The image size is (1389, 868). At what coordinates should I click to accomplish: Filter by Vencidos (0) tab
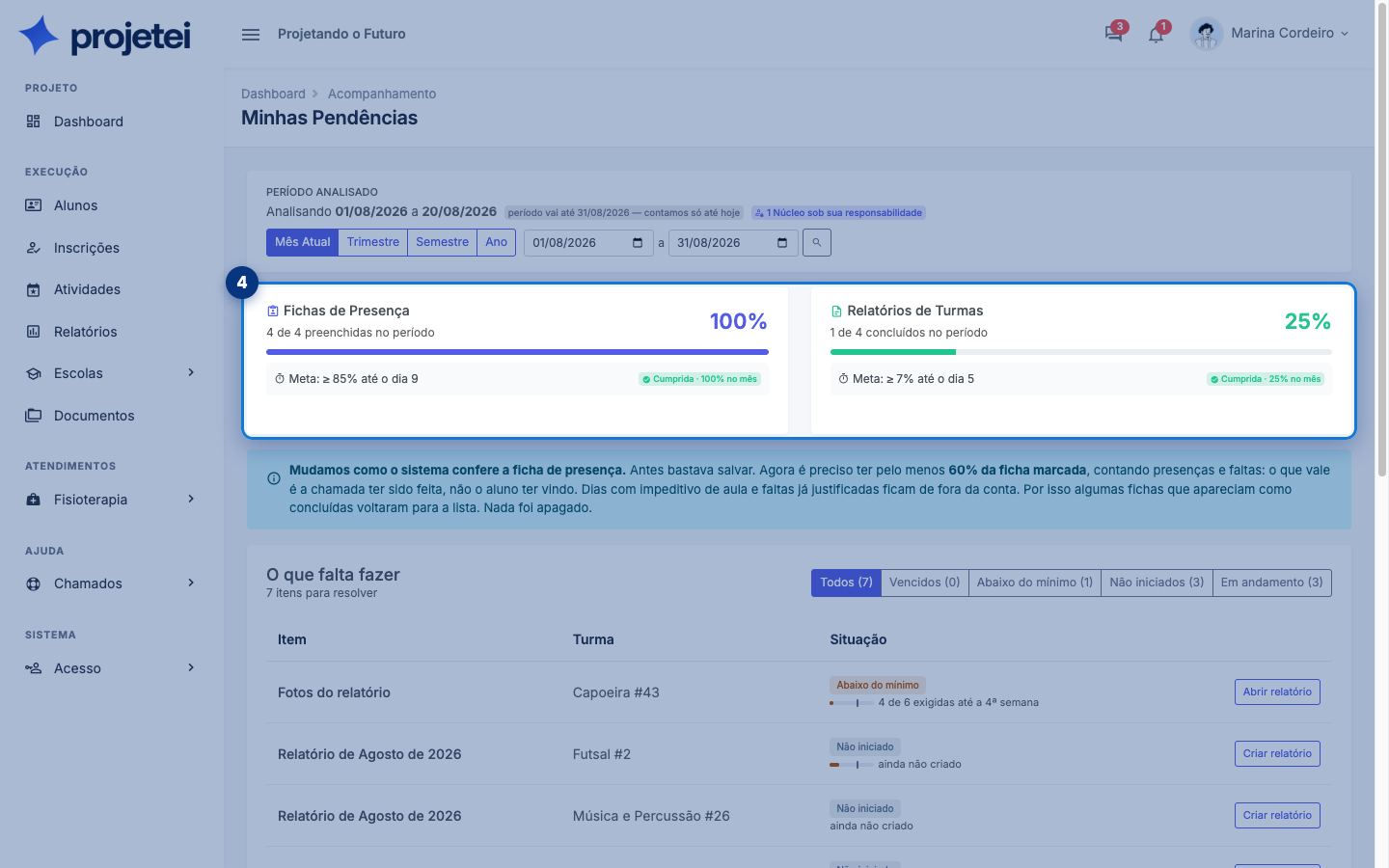tap(925, 583)
